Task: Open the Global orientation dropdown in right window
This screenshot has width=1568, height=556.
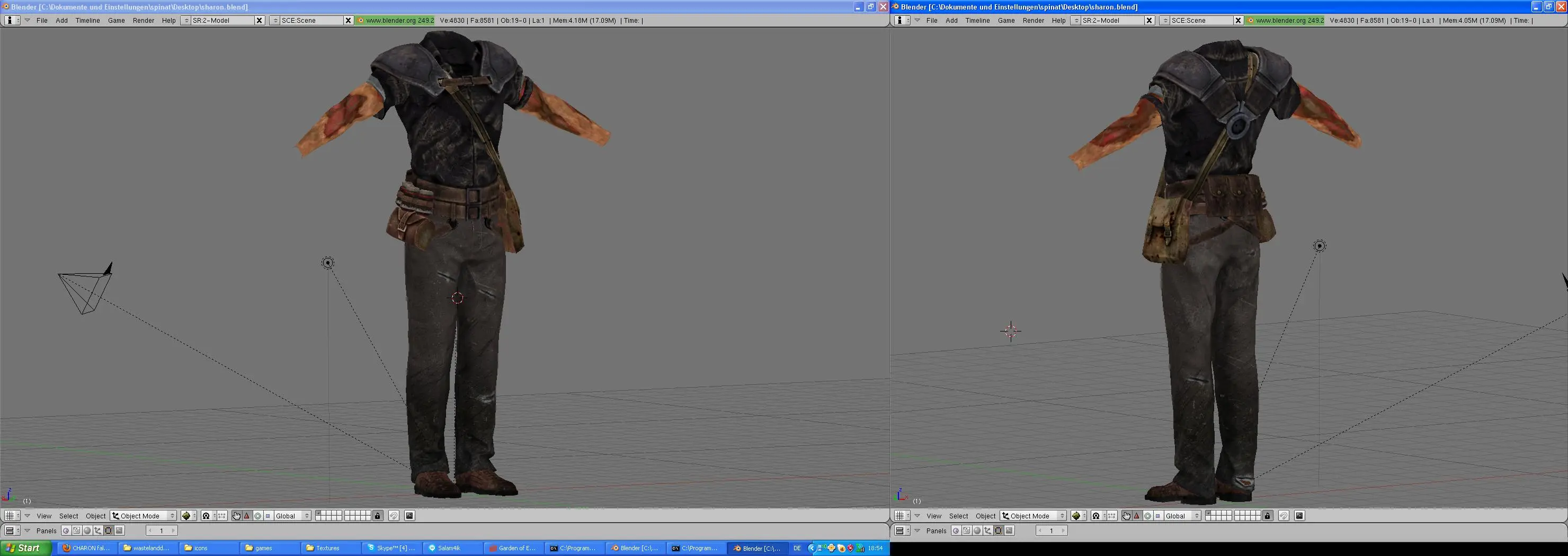Action: click(x=1183, y=516)
